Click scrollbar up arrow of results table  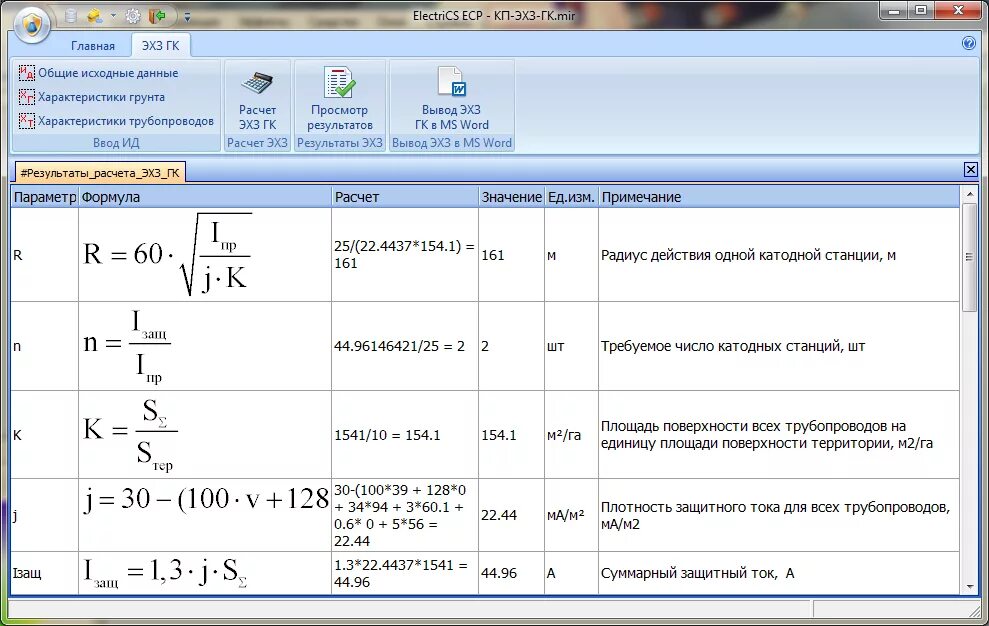tap(970, 194)
